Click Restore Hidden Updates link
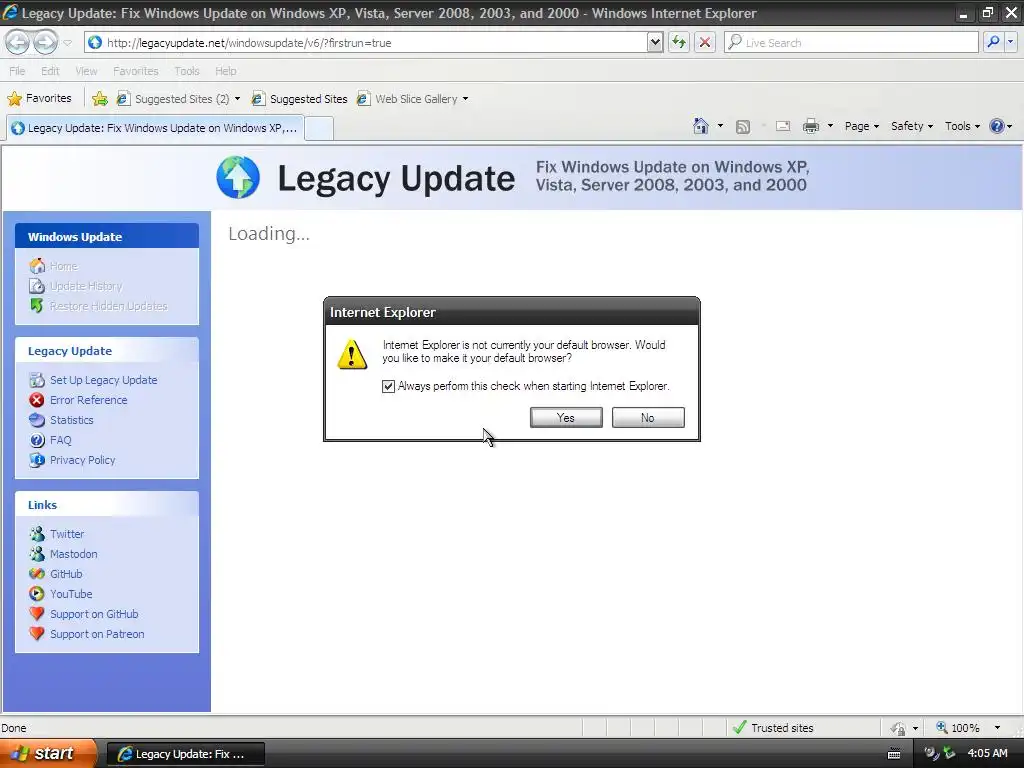The image size is (1024, 768). (108, 306)
